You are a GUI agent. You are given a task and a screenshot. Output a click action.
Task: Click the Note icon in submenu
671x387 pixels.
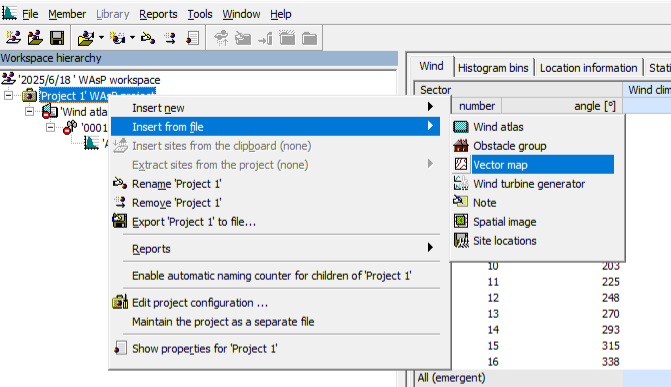[461, 202]
